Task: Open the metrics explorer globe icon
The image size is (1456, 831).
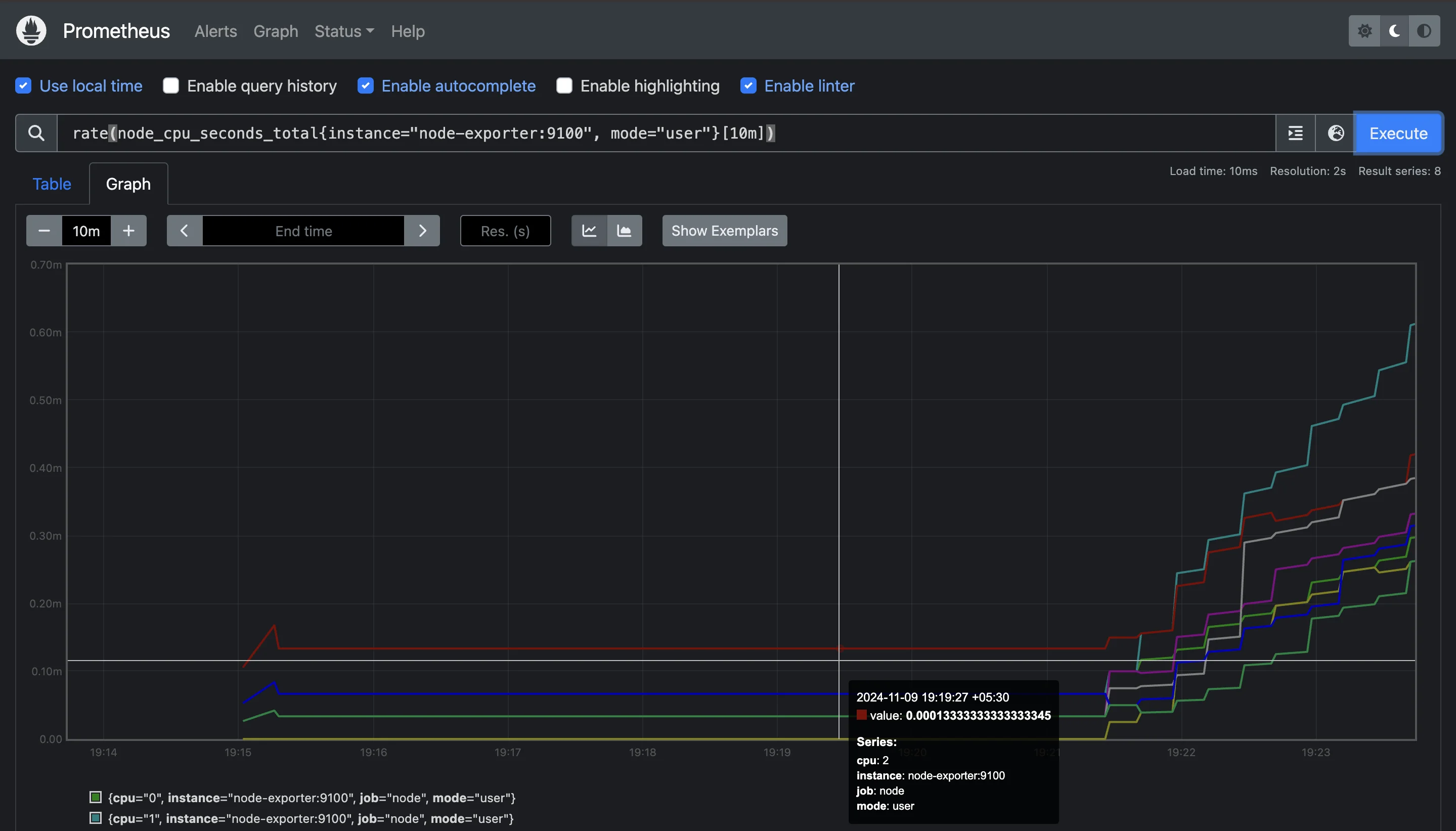Action: pyautogui.click(x=1335, y=133)
